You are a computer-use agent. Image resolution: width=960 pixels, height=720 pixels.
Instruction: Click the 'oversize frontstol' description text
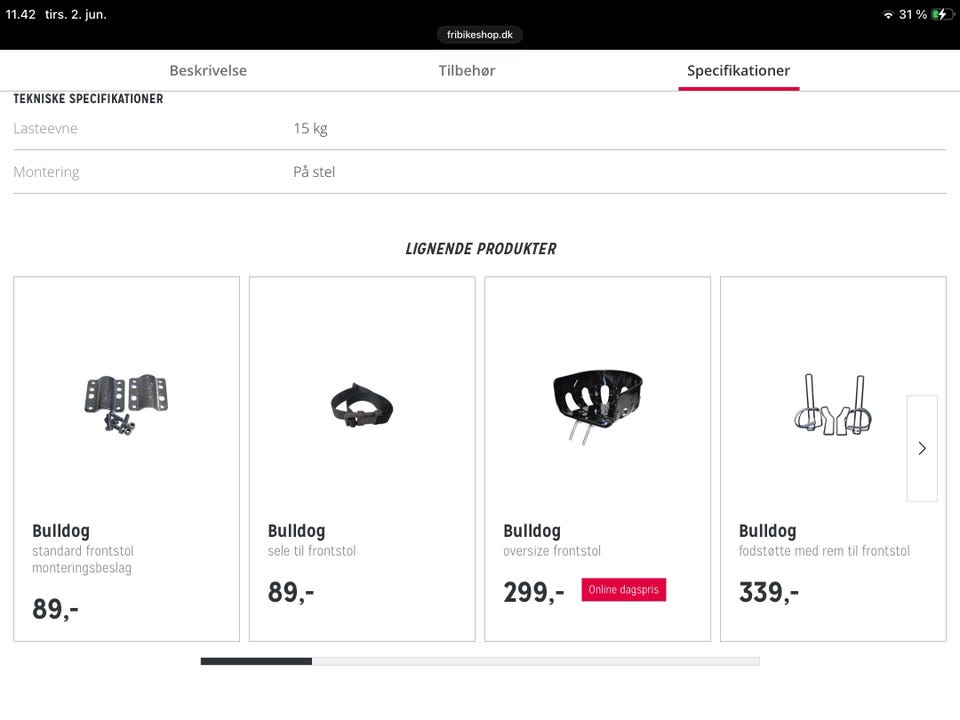pos(552,551)
